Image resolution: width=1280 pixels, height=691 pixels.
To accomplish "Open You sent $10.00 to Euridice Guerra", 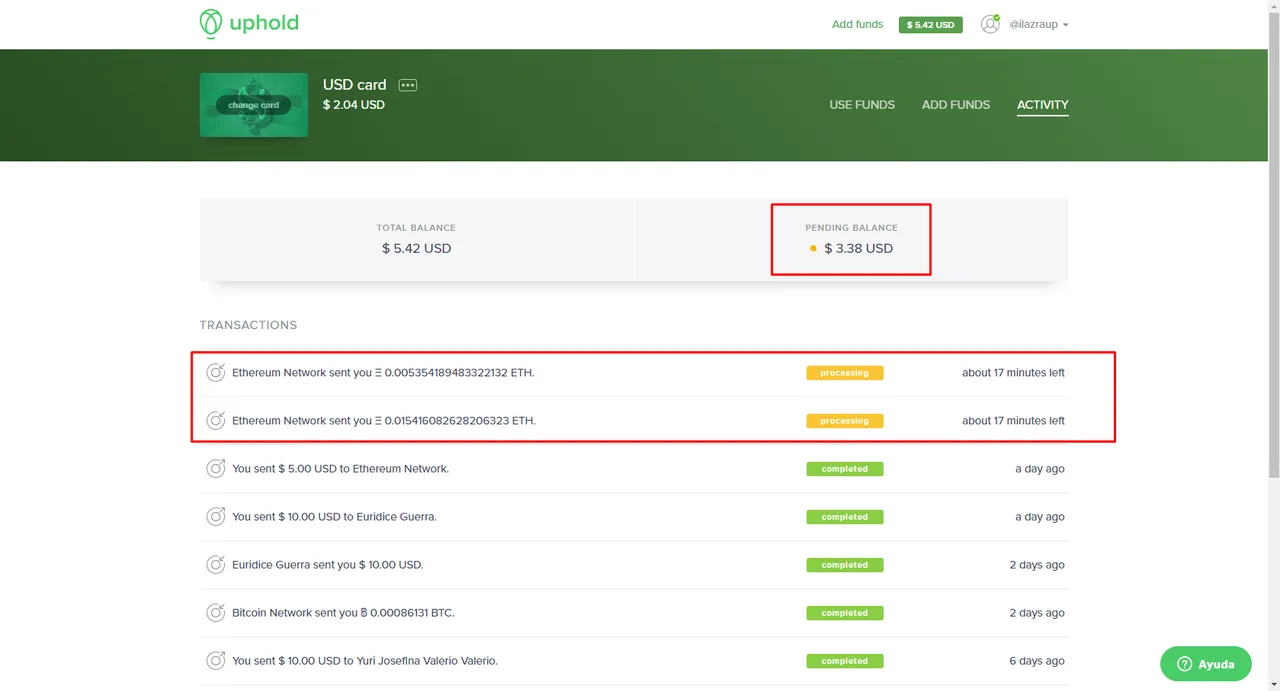I will click(634, 517).
